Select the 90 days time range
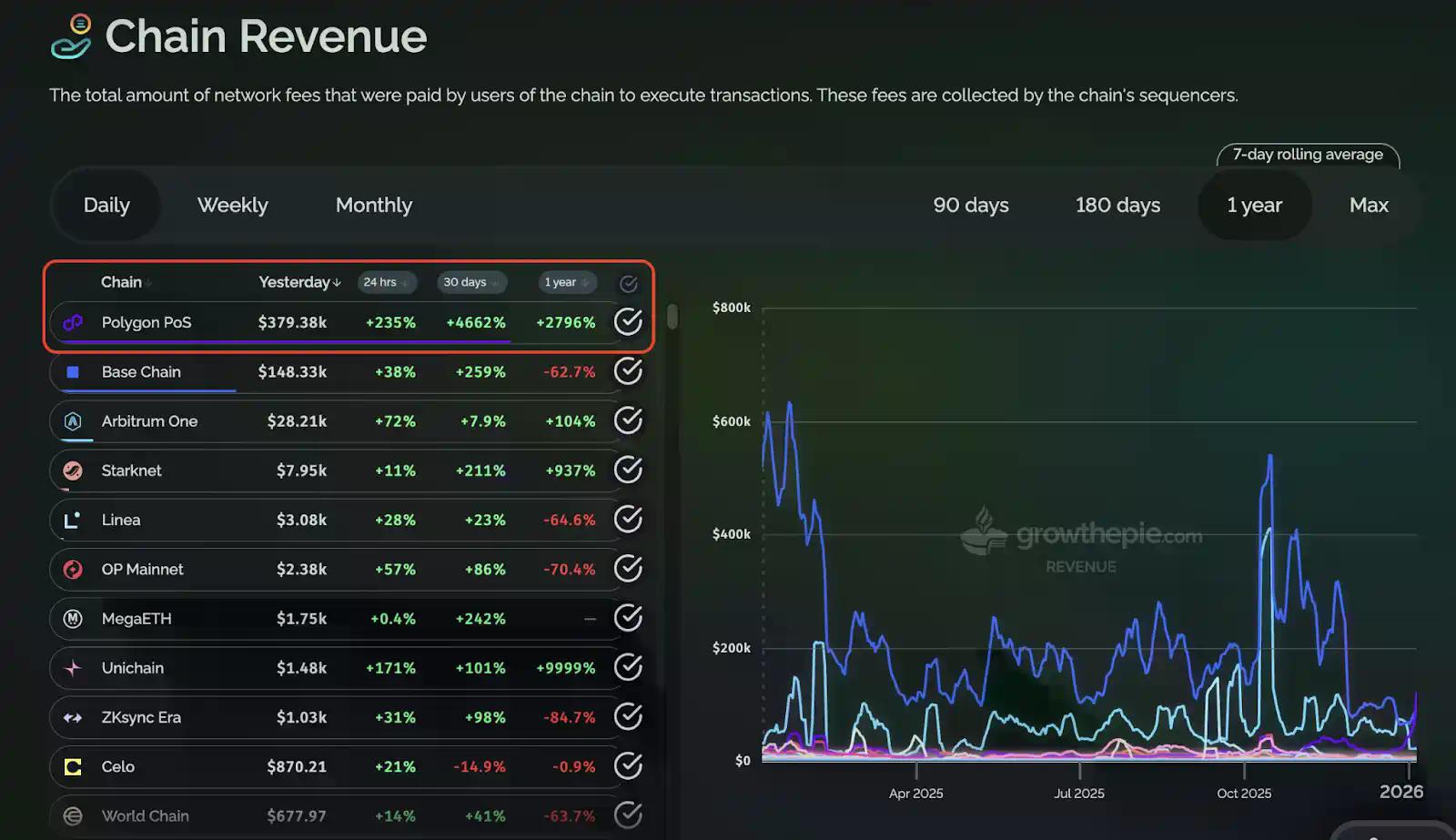 970,205
